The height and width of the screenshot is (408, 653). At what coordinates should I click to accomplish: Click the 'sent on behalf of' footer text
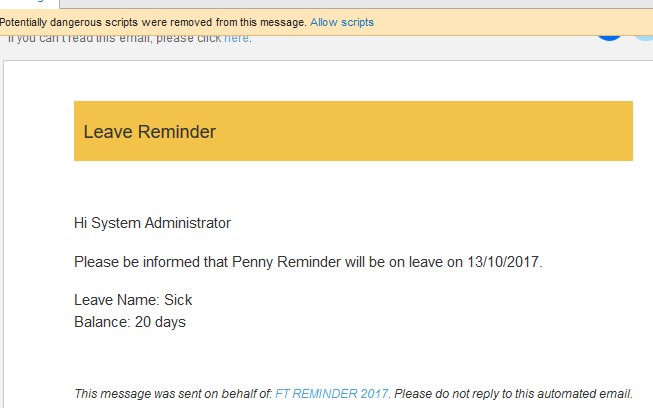(173, 393)
